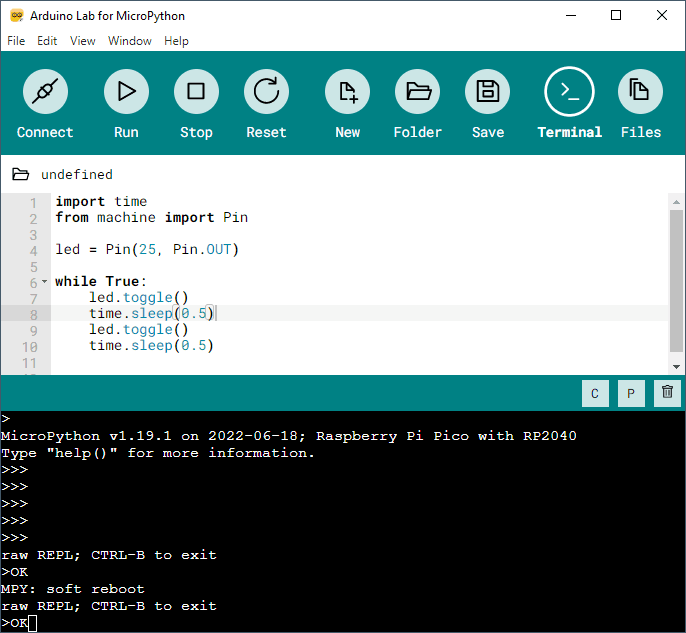Click the Connect plug icon

45,93
